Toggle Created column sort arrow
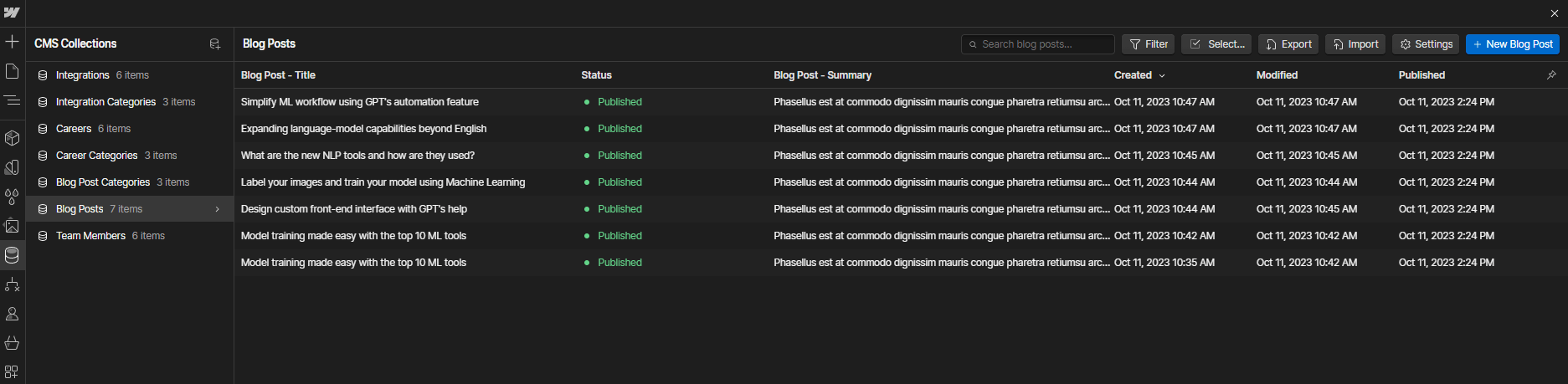This screenshot has height=384, width=1568. [1162, 75]
